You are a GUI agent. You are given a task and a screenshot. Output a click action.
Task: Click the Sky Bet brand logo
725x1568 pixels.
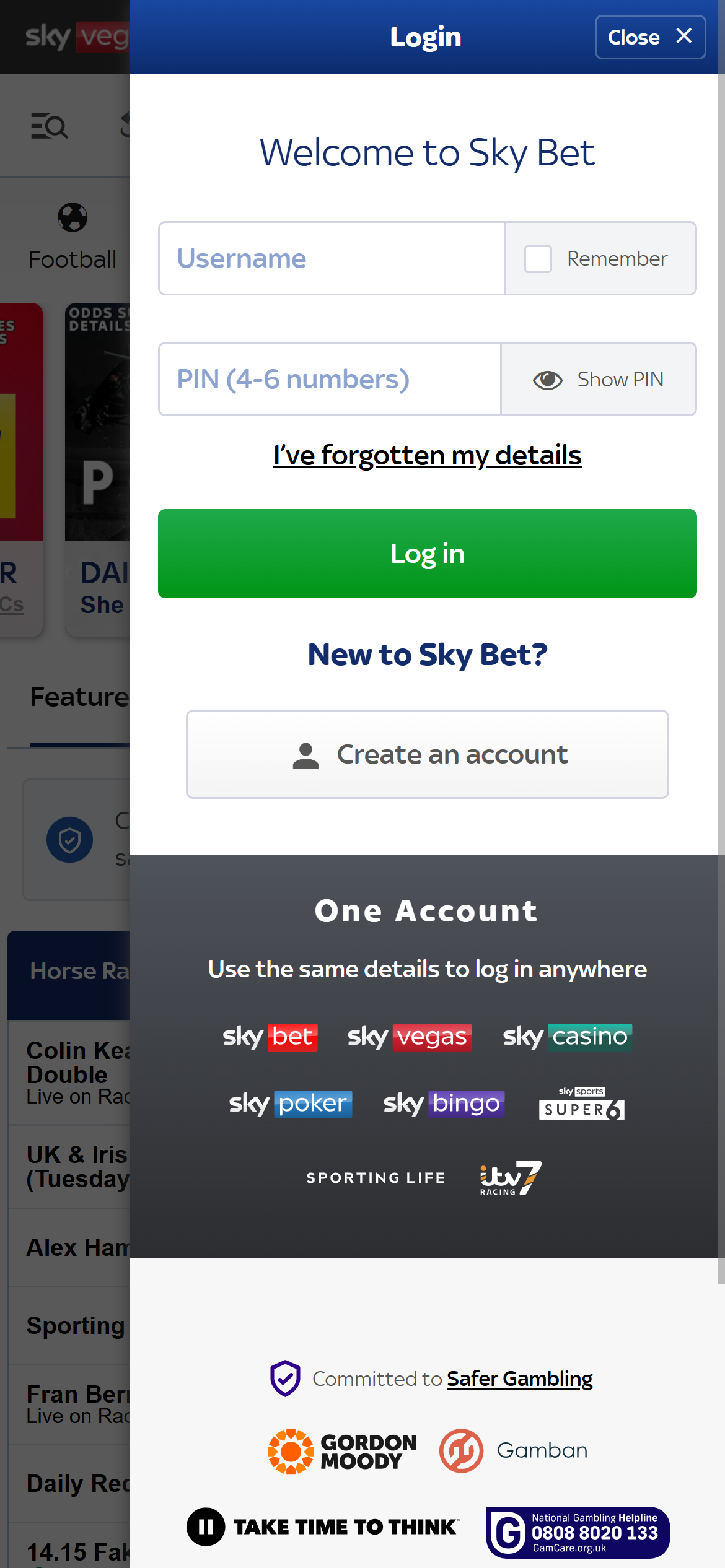[x=270, y=1037]
